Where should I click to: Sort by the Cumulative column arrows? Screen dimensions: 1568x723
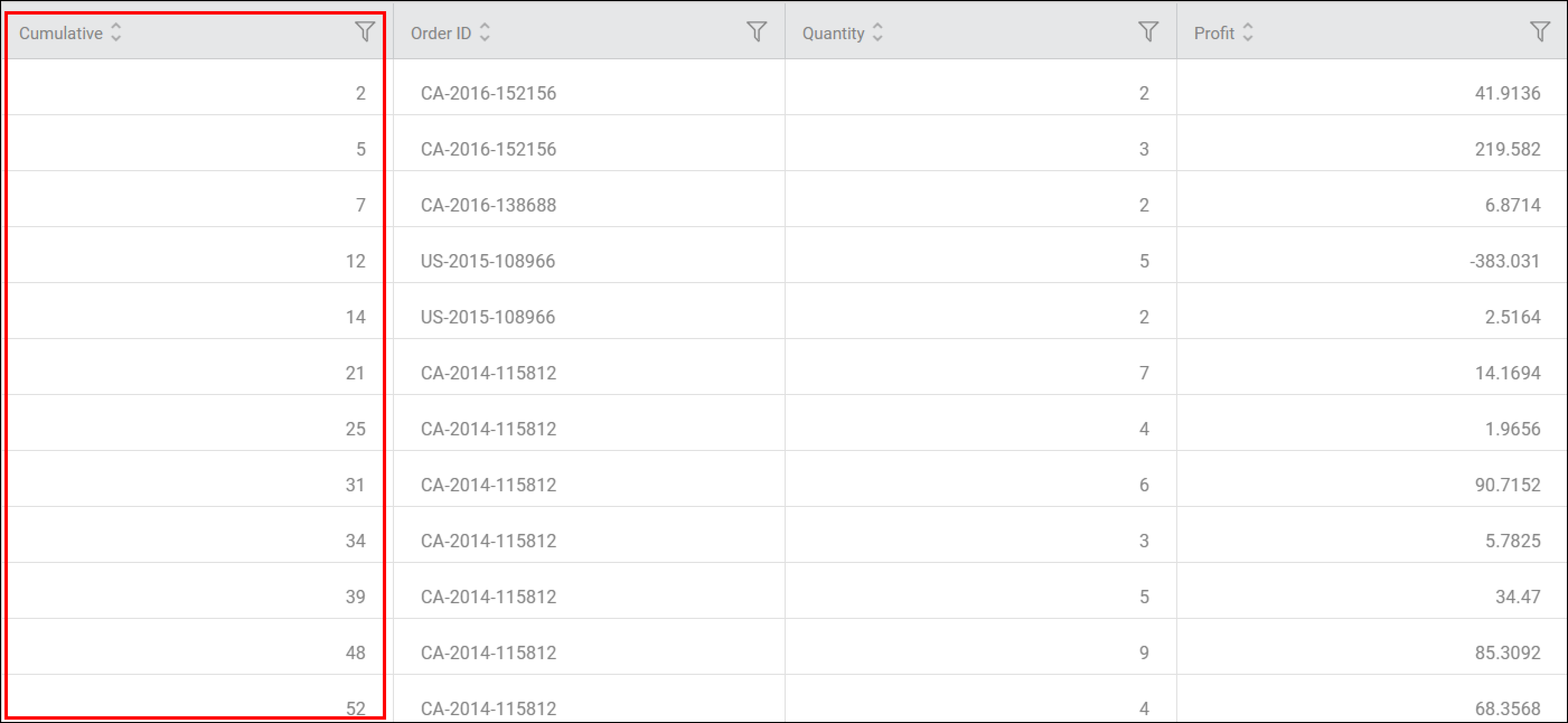116,32
